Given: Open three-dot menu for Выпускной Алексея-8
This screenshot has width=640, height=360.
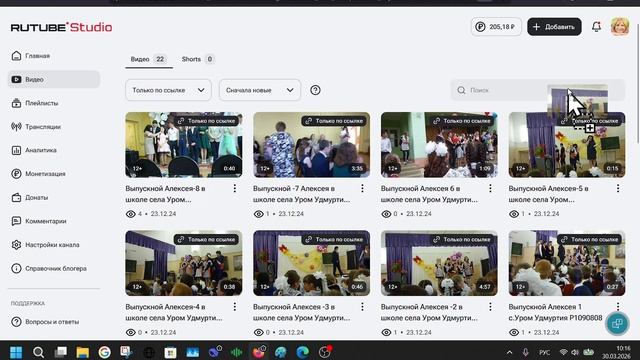Looking at the screenshot, I should [235, 189].
